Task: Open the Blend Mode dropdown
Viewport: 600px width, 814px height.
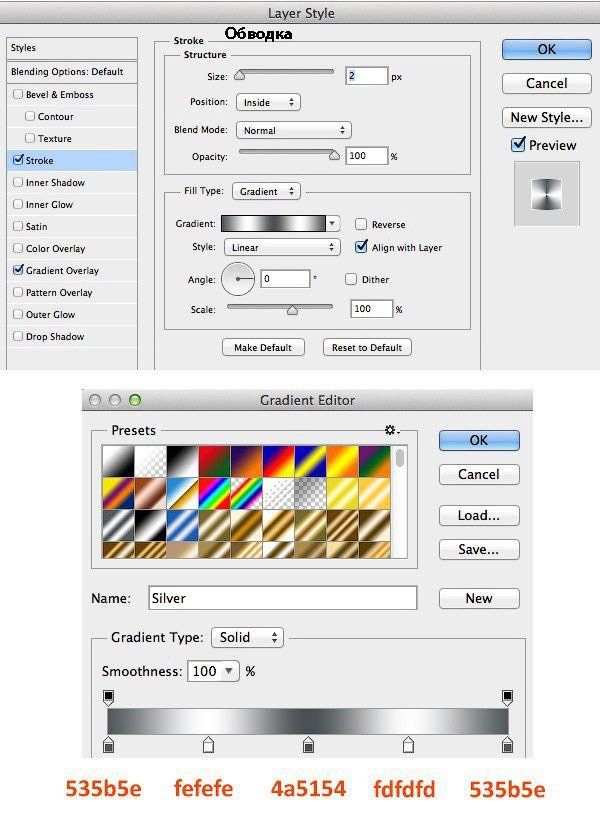Action: click(x=294, y=130)
